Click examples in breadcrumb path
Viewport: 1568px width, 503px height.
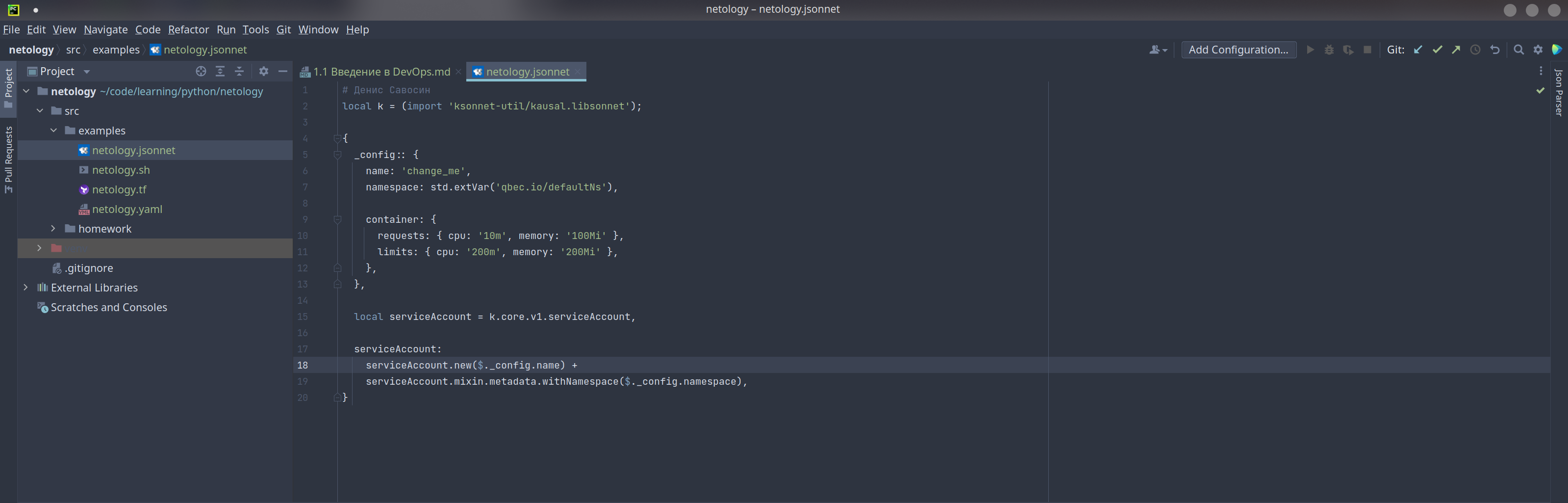coord(116,50)
